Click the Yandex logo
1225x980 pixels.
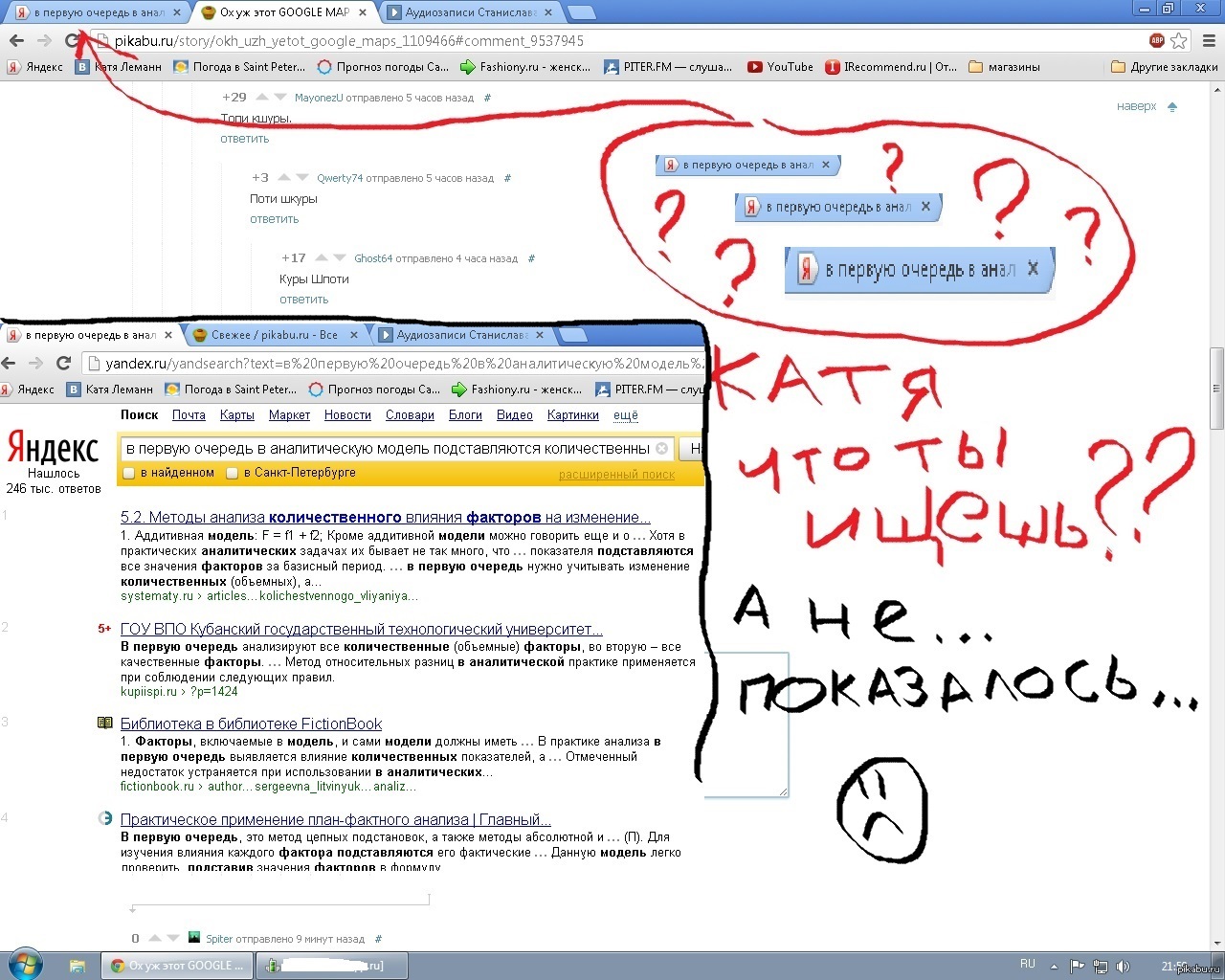pyautogui.click(x=53, y=447)
